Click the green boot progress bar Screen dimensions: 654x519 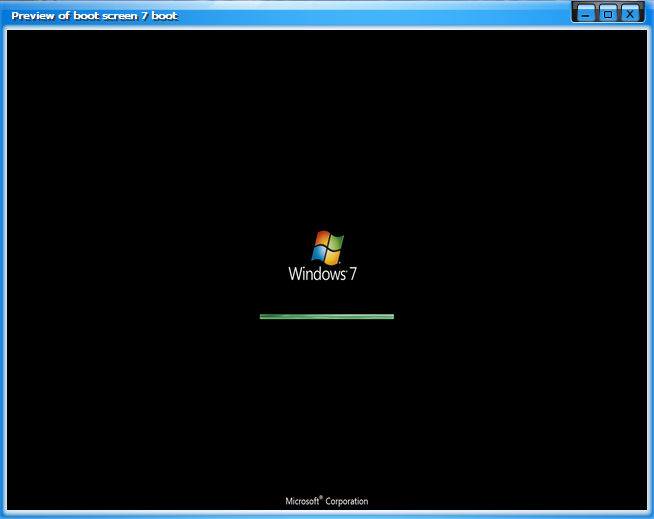[x=327, y=317]
